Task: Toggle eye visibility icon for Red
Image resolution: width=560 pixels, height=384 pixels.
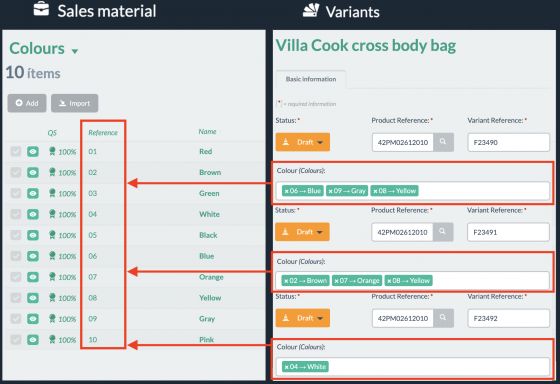Action: coord(33,151)
